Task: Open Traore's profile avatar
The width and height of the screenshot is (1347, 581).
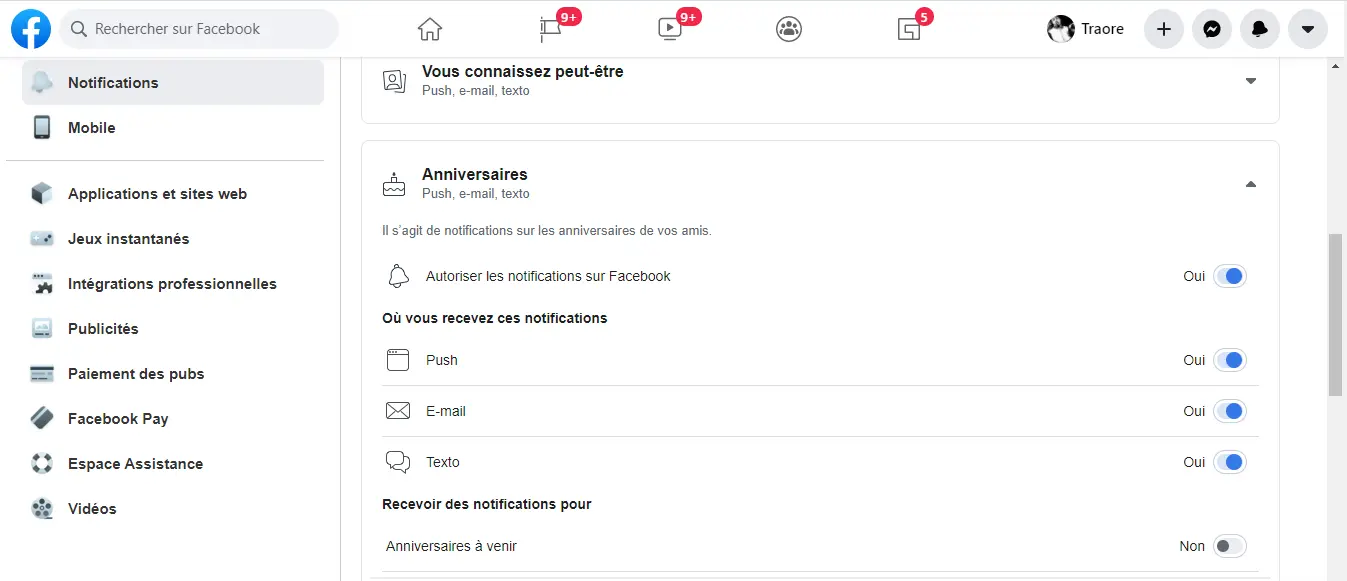Action: tap(1061, 29)
